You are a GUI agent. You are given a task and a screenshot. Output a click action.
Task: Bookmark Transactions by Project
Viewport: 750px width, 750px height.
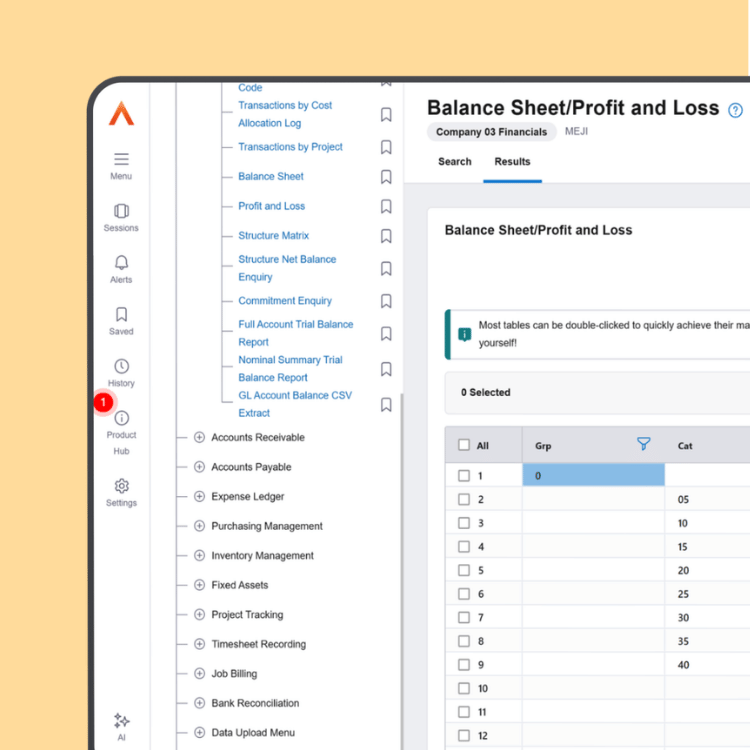click(x=386, y=147)
